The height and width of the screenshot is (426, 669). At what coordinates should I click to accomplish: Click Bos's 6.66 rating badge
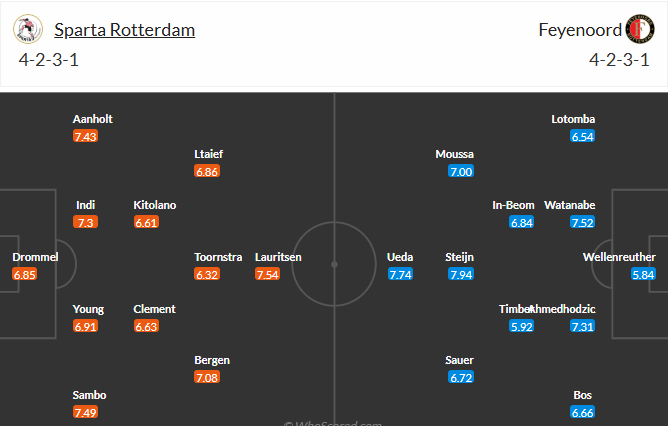582,412
